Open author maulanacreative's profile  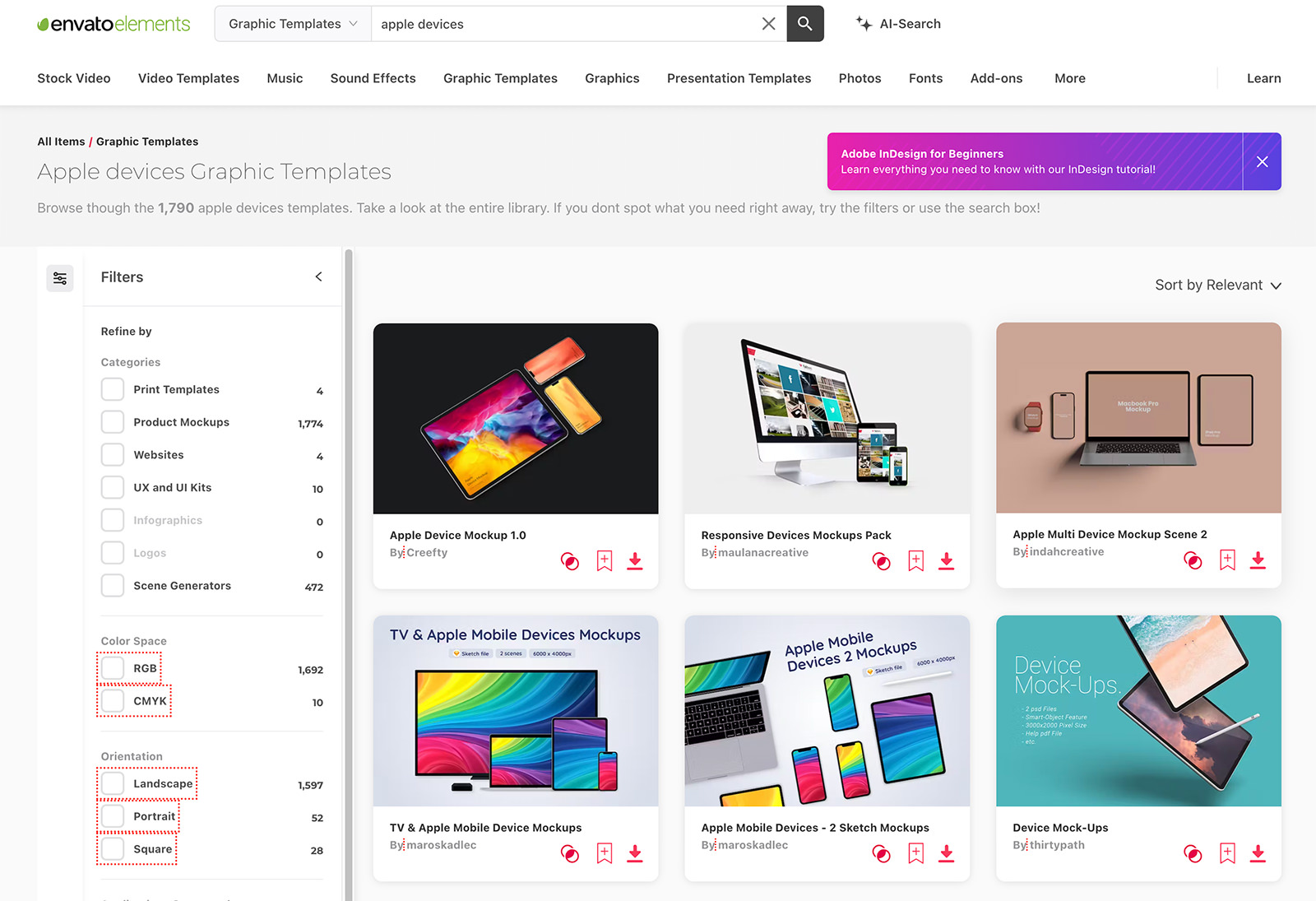763,553
